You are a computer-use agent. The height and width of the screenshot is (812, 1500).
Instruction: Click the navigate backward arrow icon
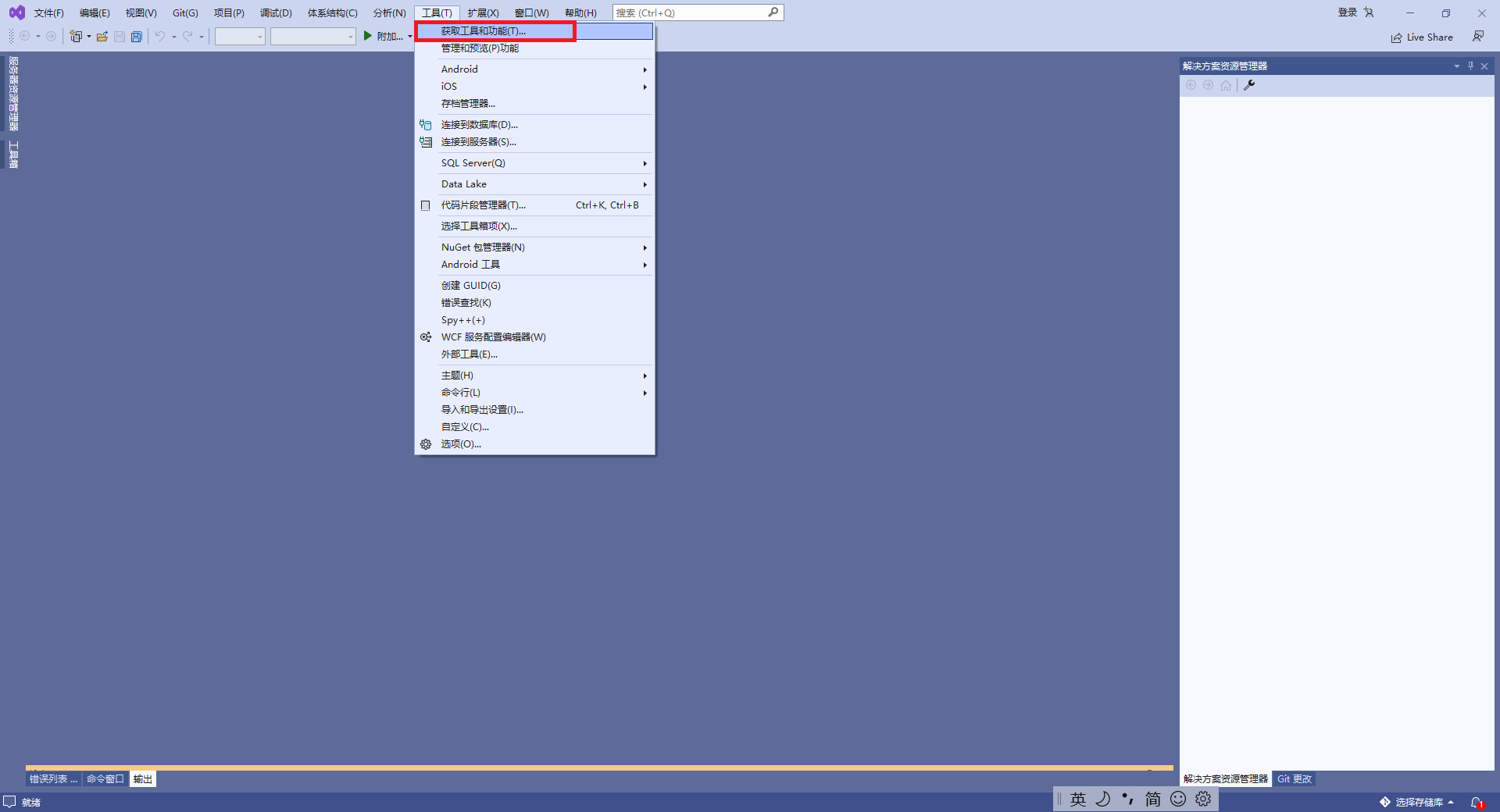pos(25,37)
